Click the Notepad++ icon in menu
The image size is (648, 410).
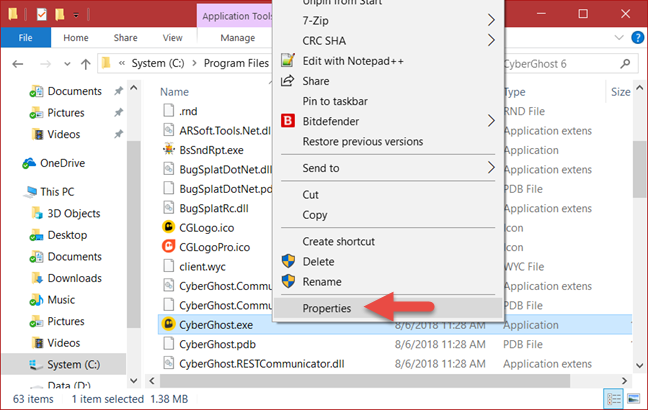click(x=288, y=60)
